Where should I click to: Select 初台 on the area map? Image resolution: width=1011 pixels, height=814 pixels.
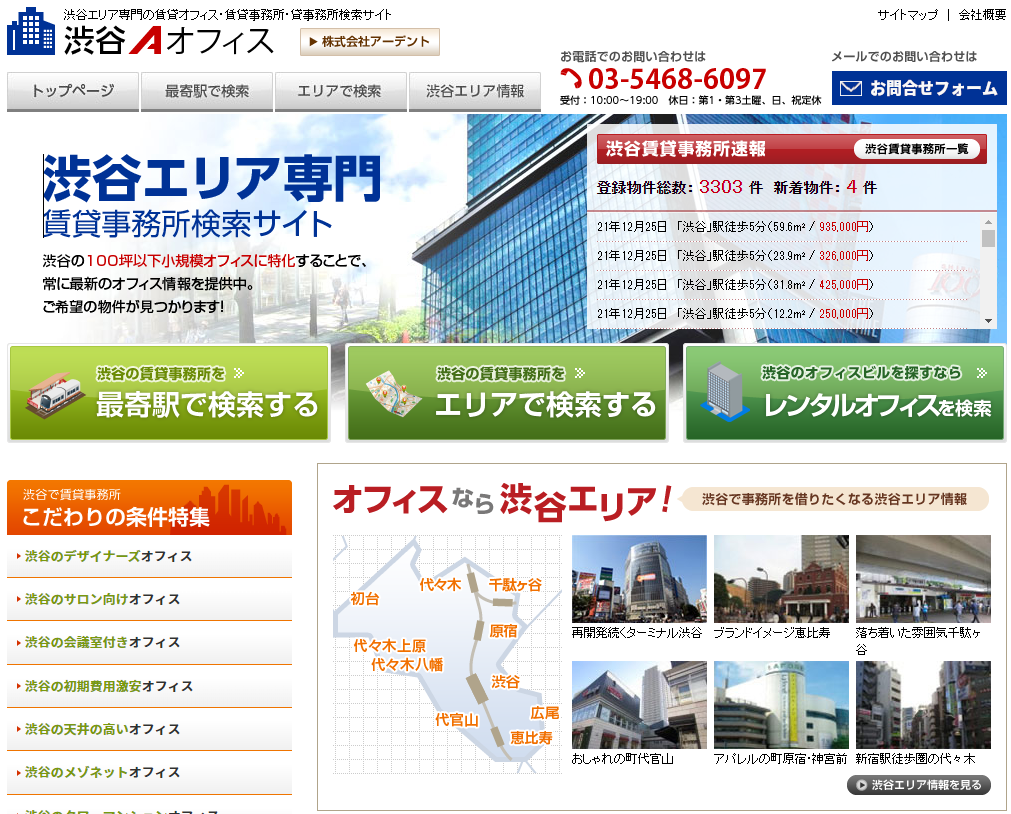(x=364, y=599)
